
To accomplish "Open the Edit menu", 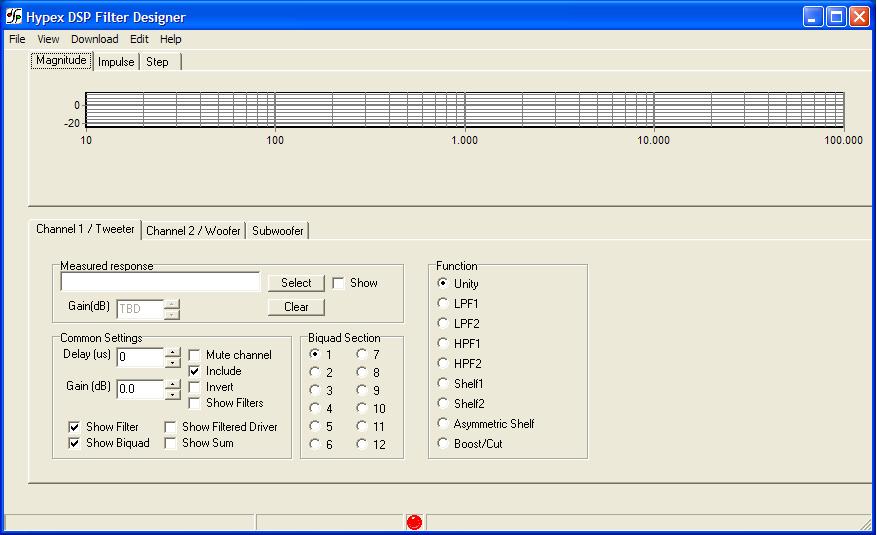I will (x=139, y=39).
